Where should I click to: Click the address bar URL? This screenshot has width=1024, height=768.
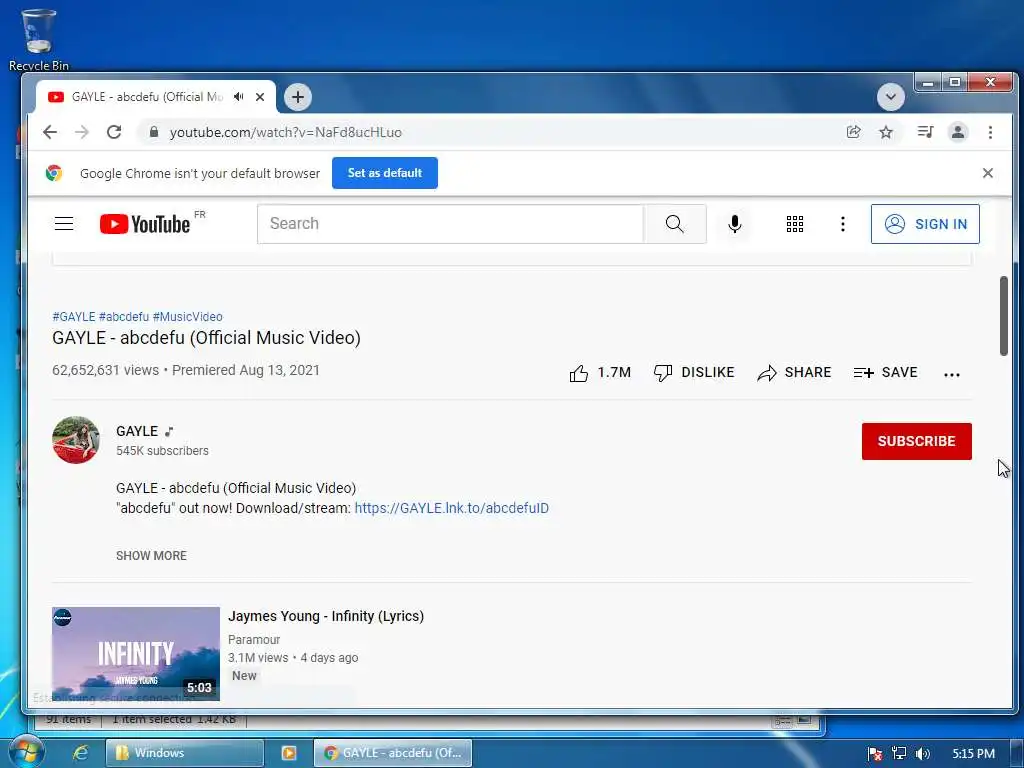coord(285,133)
